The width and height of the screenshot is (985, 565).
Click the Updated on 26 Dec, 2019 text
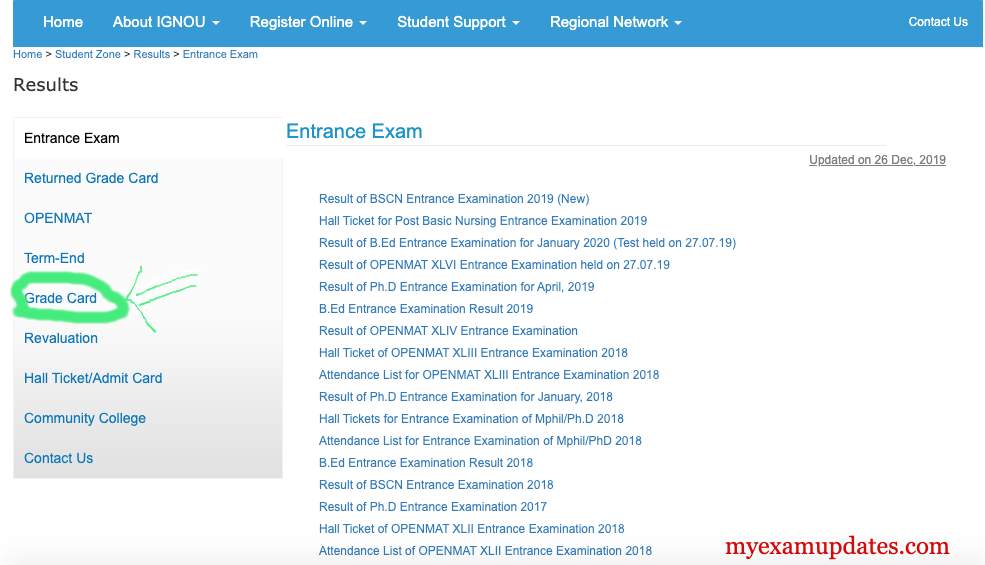877,160
